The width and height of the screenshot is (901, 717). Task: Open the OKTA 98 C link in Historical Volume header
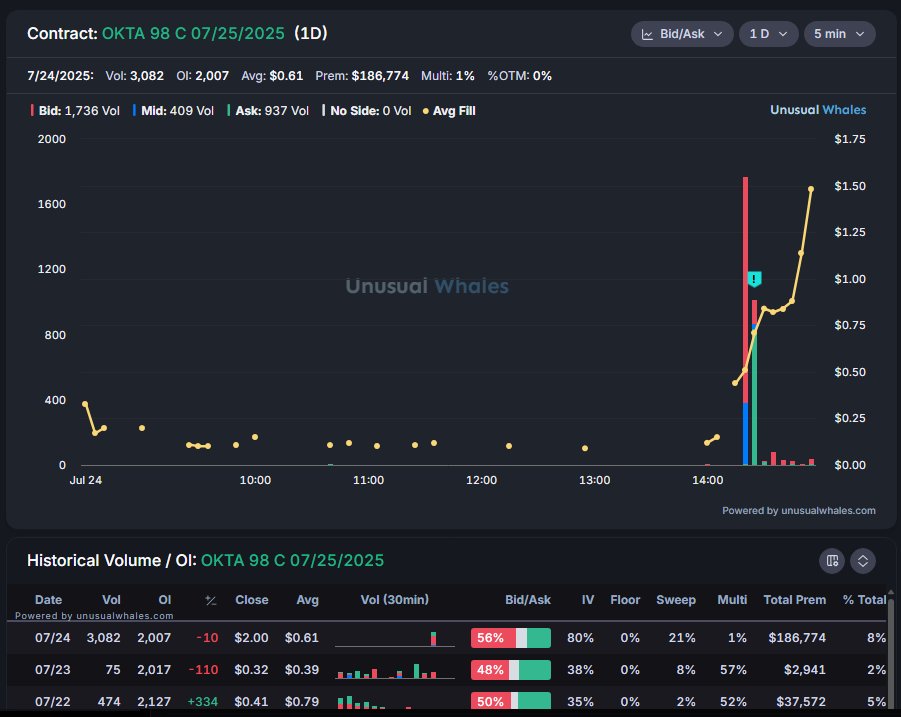[292, 560]
